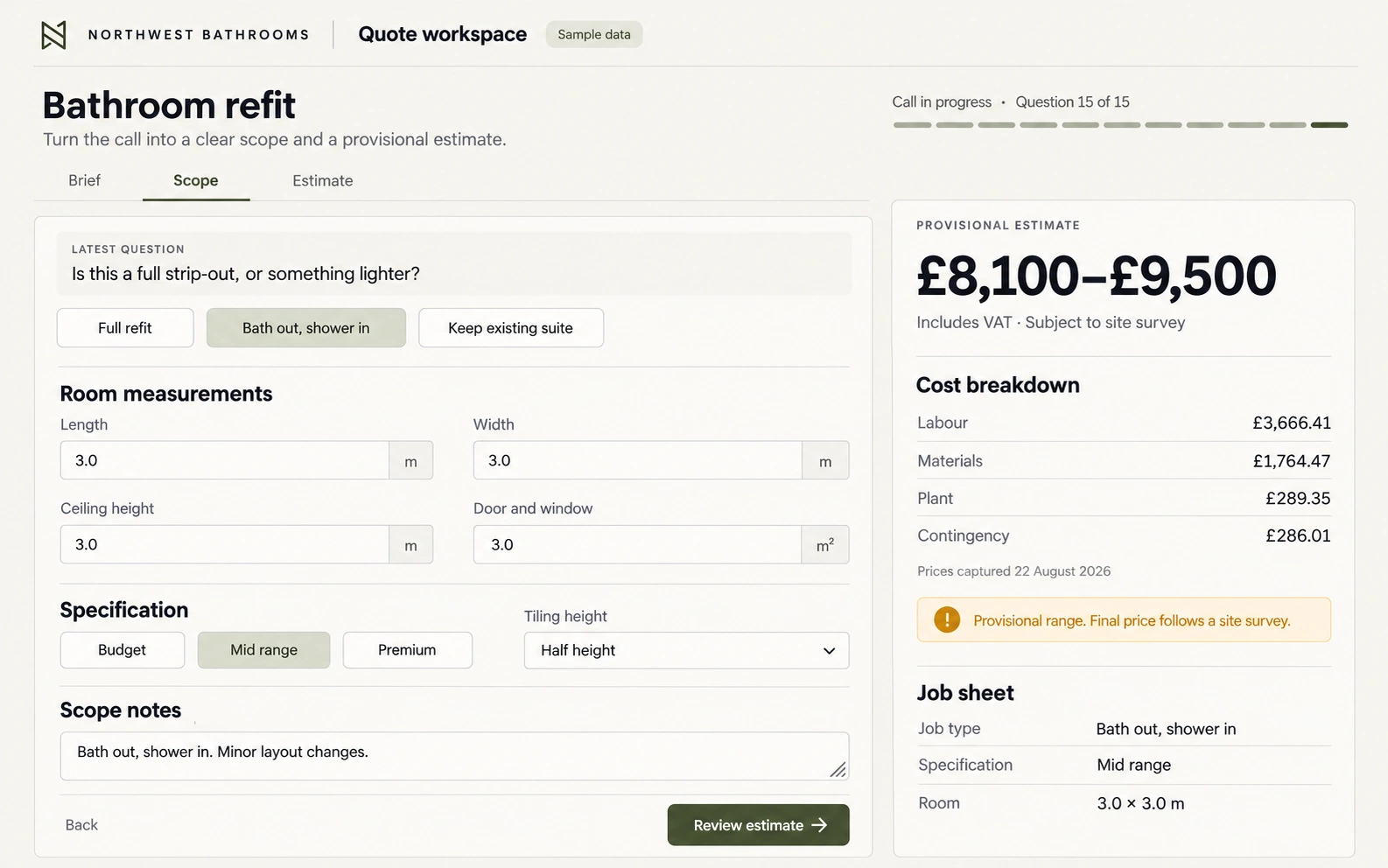
Task: Click the arrow icon on Review estimate
Action: (819, 825)
